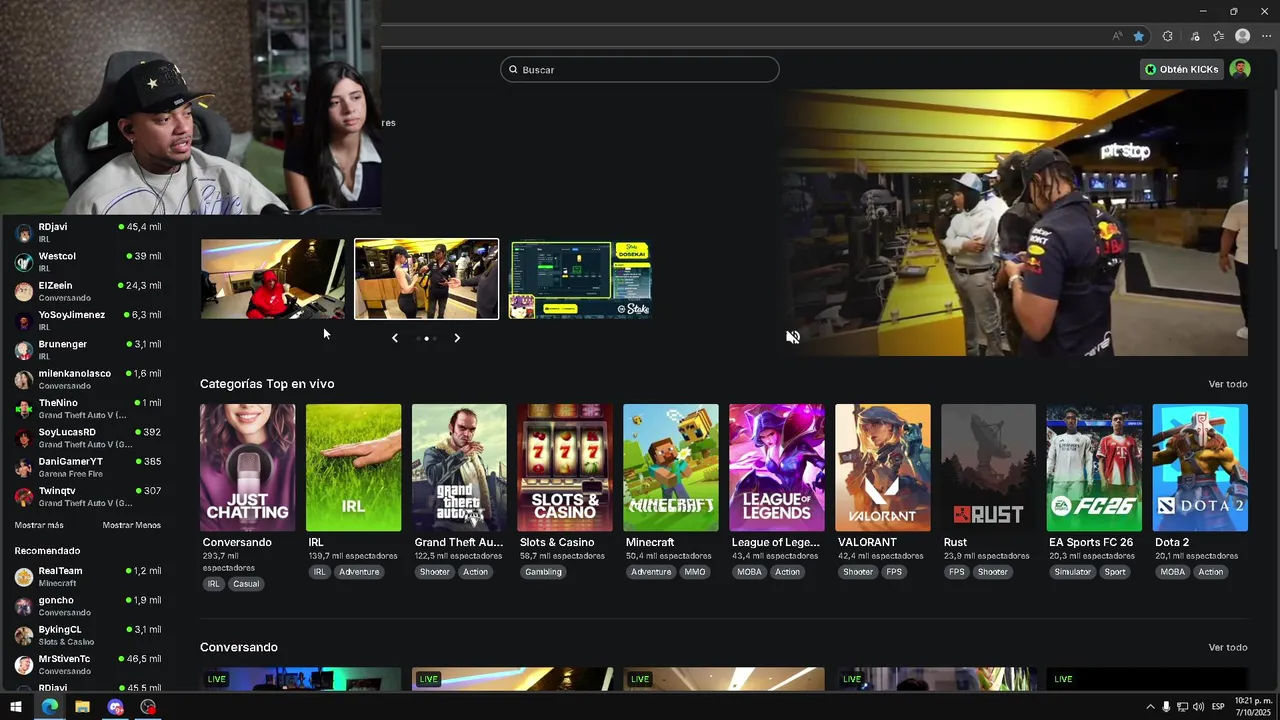
Task: Open MrStivenTc's avatar under Recomendado
Action: pyautogui.click(x=24, y=665)
